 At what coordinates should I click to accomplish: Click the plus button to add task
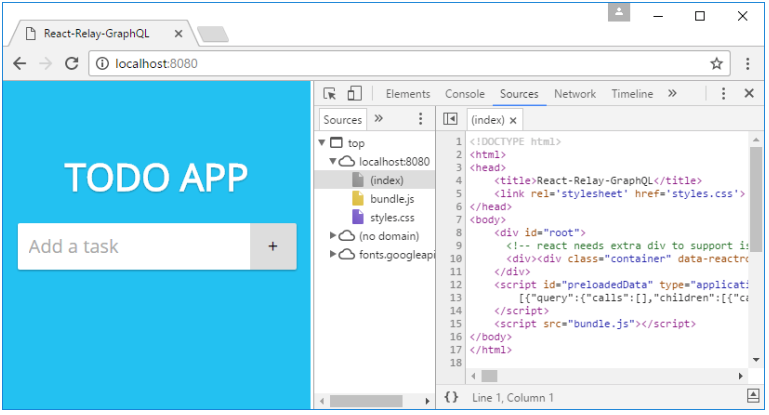click(273, 246)
